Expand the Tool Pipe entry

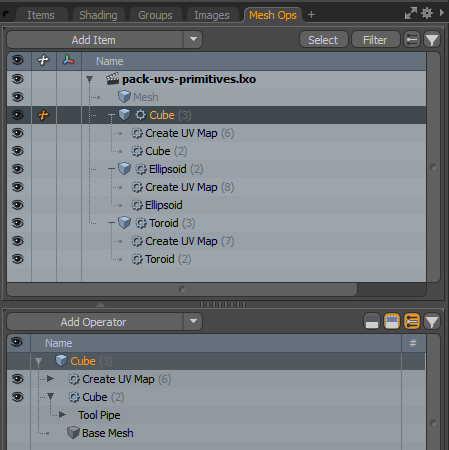coord(62,415)
